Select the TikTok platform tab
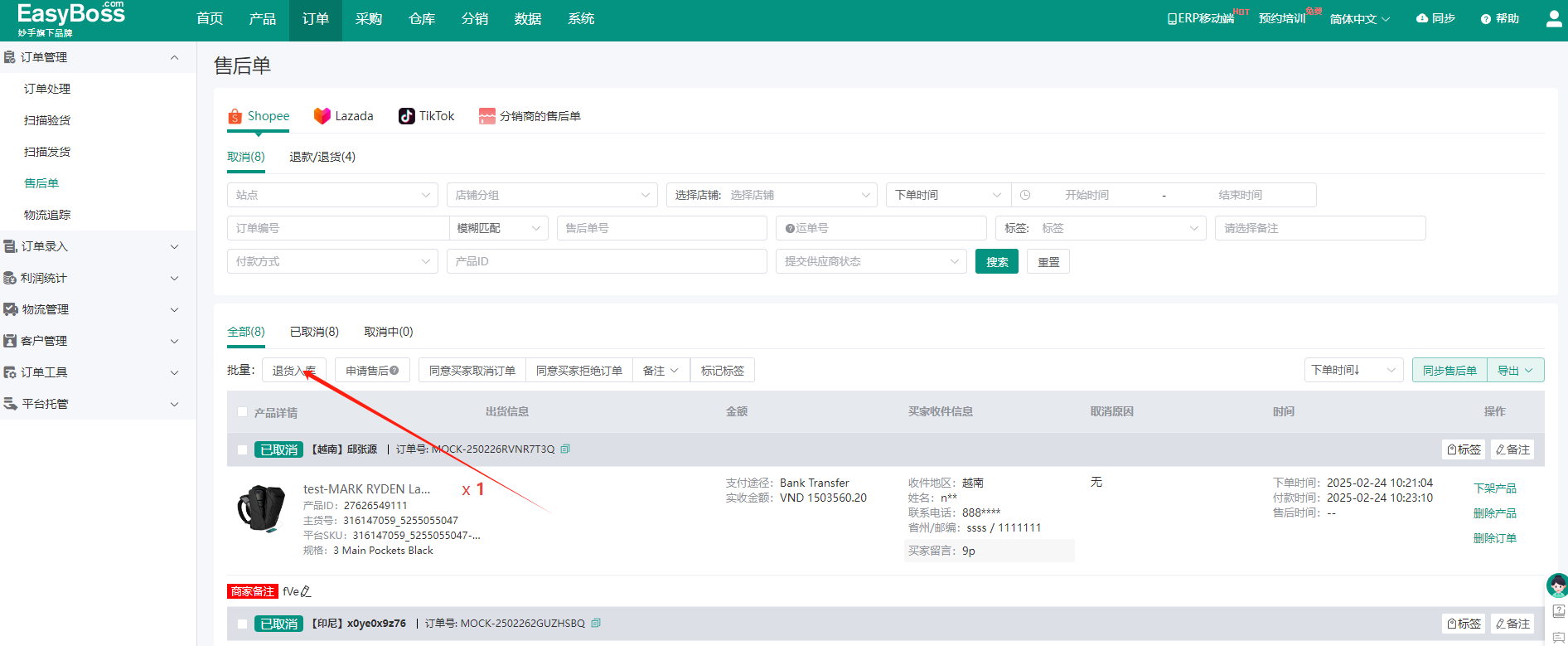The width and height of the screenshot is (1568, 646). (x=427, y=116)
